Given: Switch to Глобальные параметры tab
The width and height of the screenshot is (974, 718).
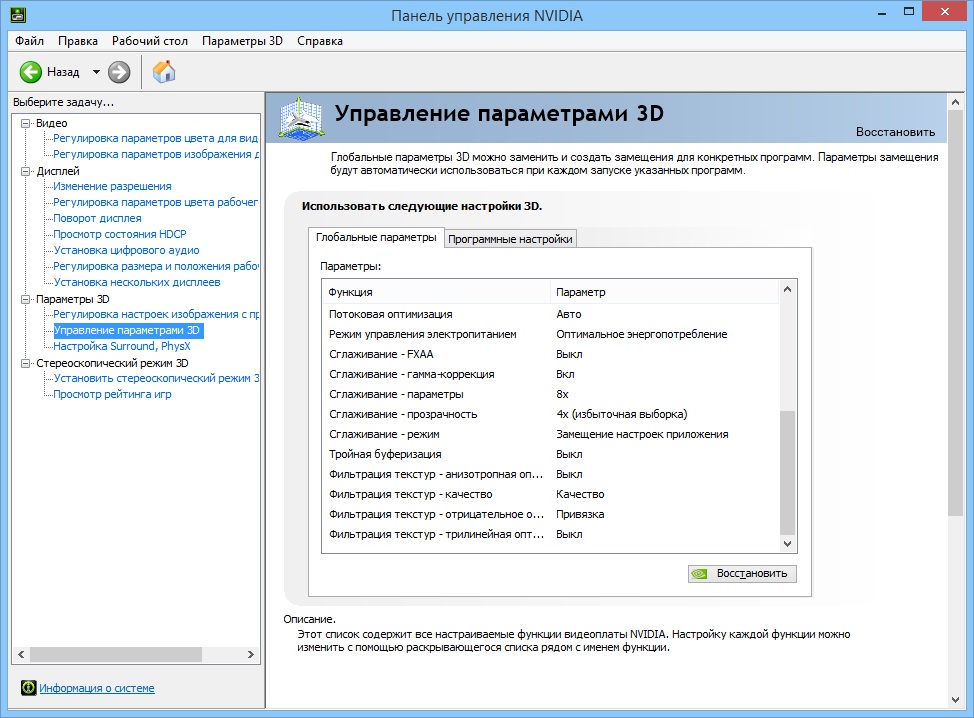Looking at the screenshot, I should (x=376, y=237).
